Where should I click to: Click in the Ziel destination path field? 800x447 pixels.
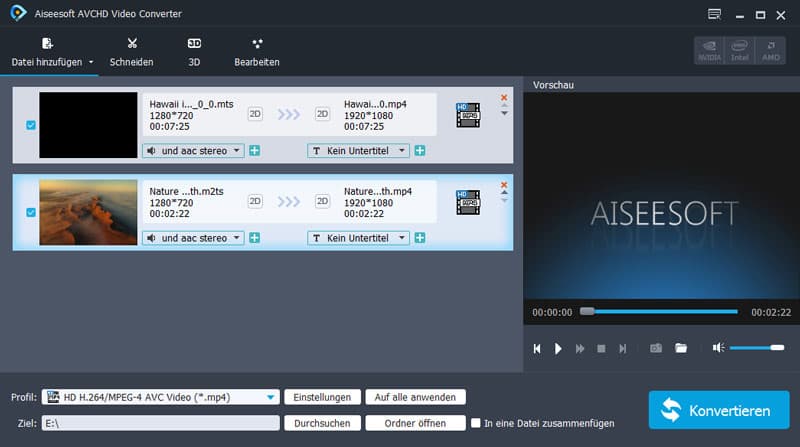[160, 423]
